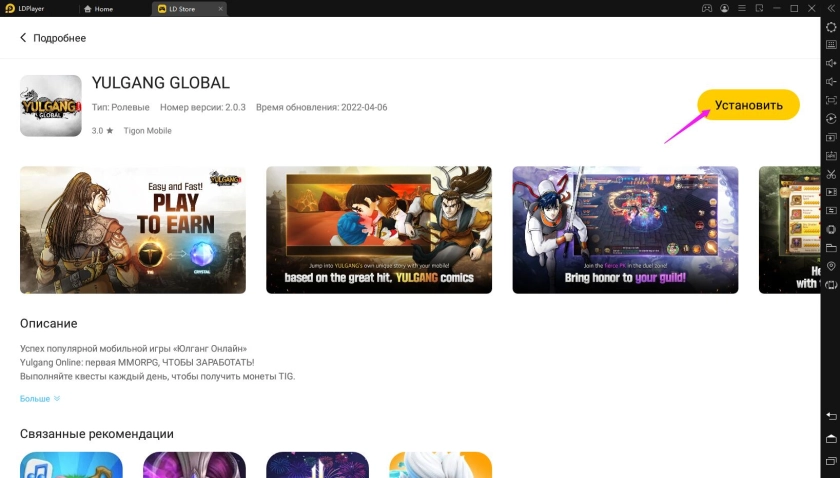This screenshot has height=478, width=840.
Task: Close the LD Store tab
Action: (221, 9)
